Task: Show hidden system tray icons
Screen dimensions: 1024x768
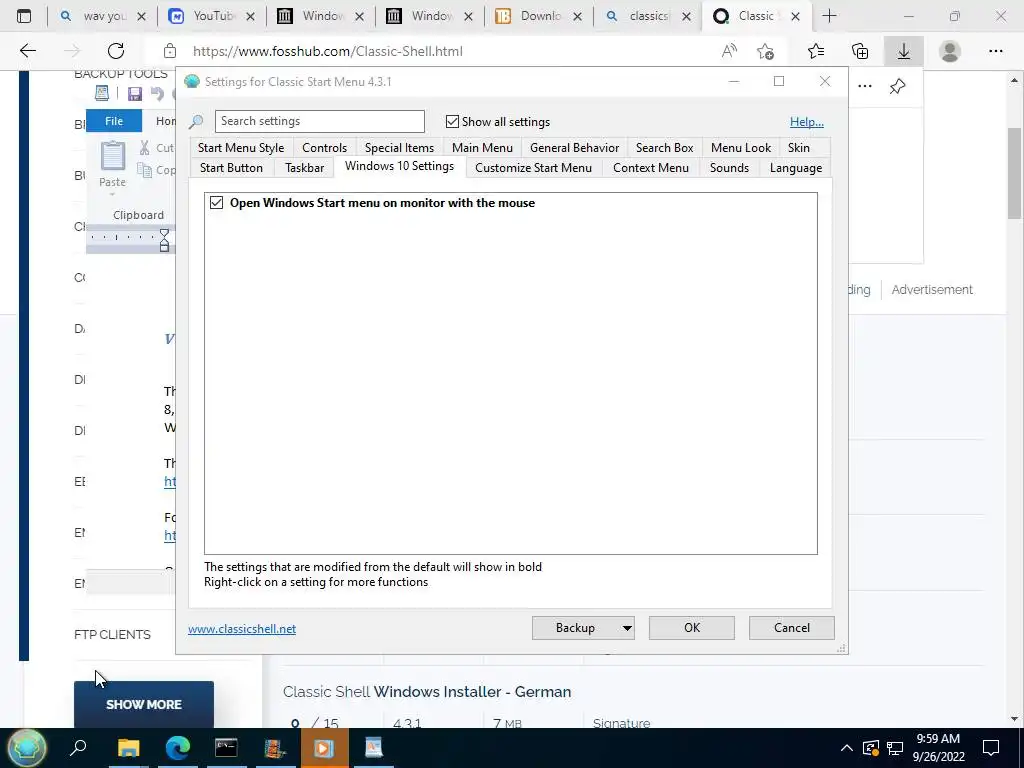Action: pos(846,748)
